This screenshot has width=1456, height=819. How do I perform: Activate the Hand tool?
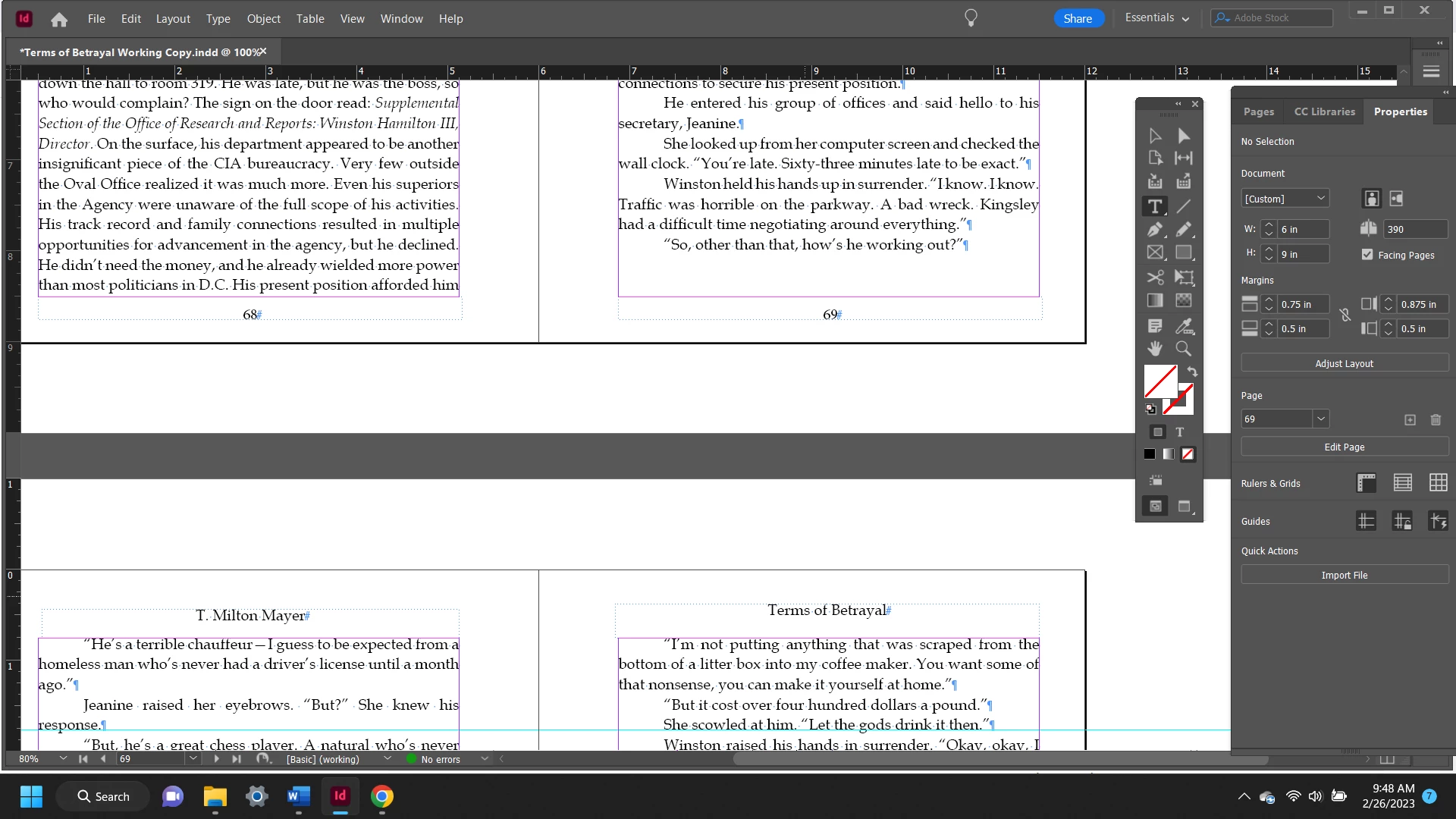pos(1154,349)
